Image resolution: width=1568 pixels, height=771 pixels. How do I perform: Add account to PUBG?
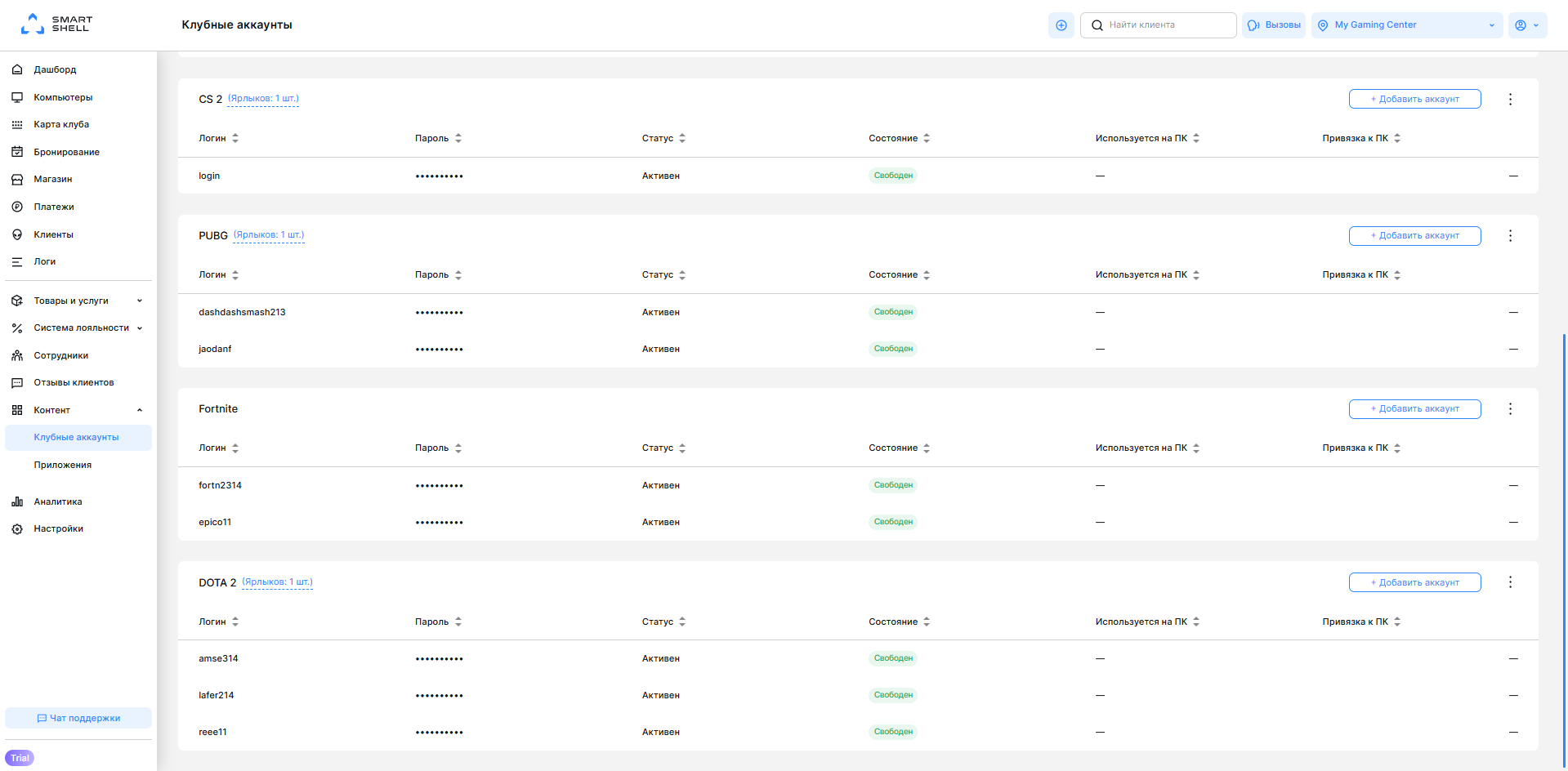click(x=1414, y=235)
